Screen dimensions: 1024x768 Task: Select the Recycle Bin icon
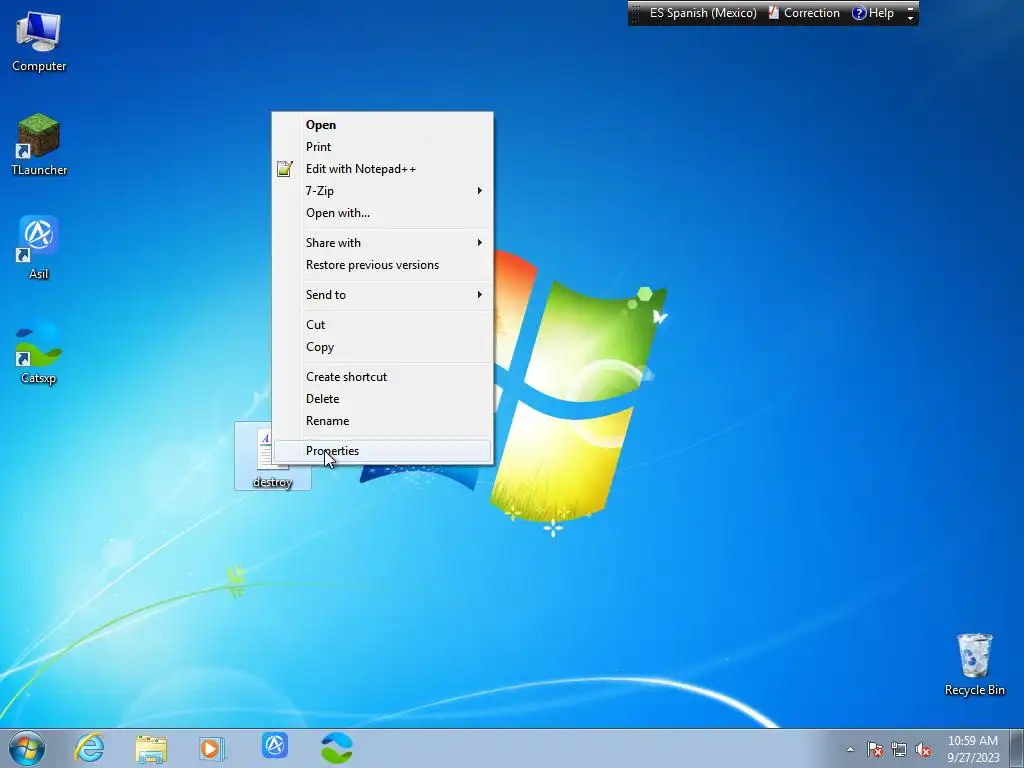(974, 664)
